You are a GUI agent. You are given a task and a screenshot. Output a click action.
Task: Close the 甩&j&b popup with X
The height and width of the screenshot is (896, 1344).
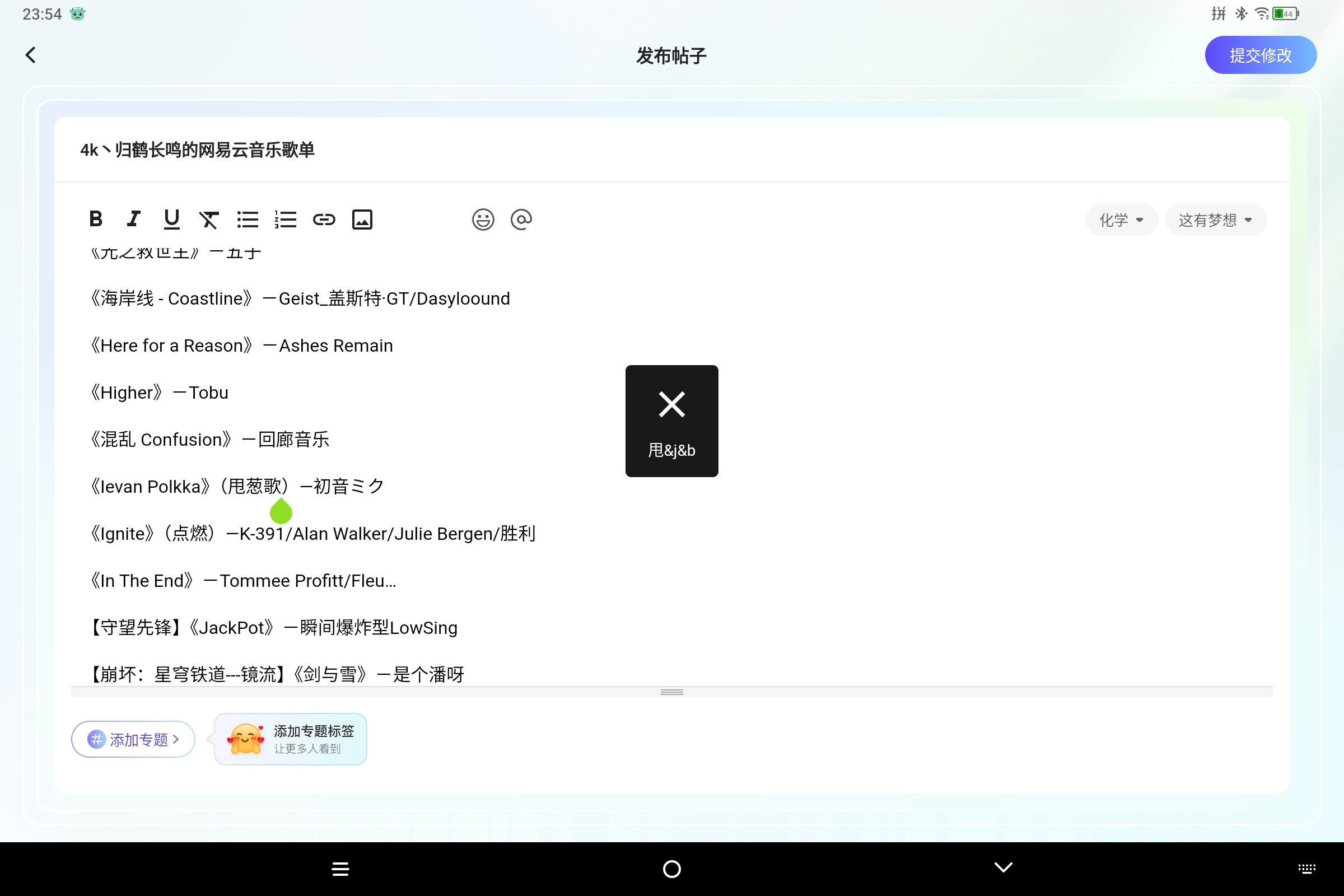tap(672, 404)
